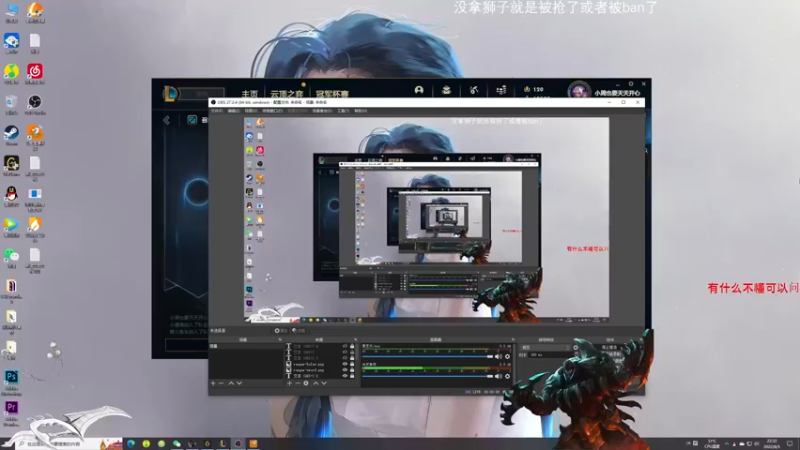
Task: Click the OBS source Properties button
Action: (281, 331)
